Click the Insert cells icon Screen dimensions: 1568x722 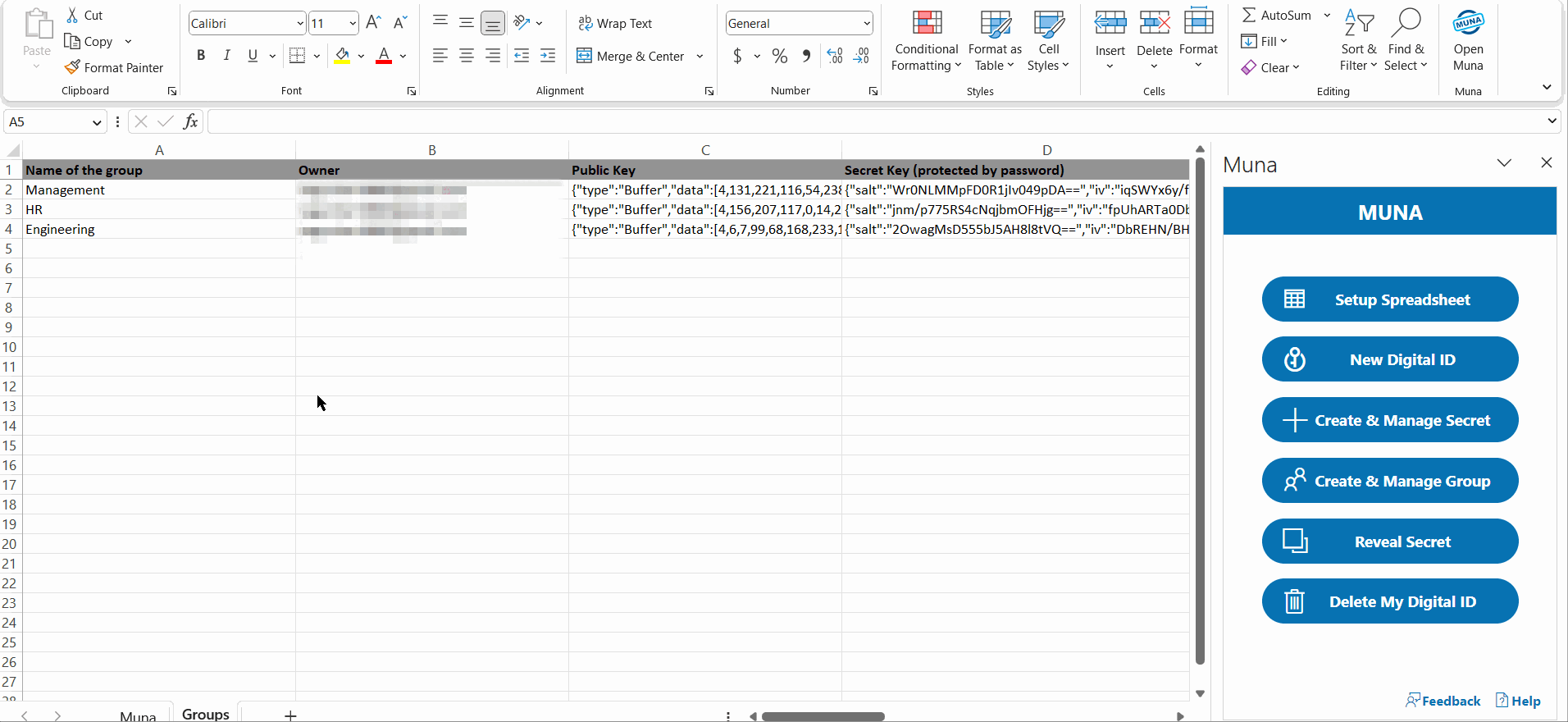pyautogui.click(x=1110, y=22)
